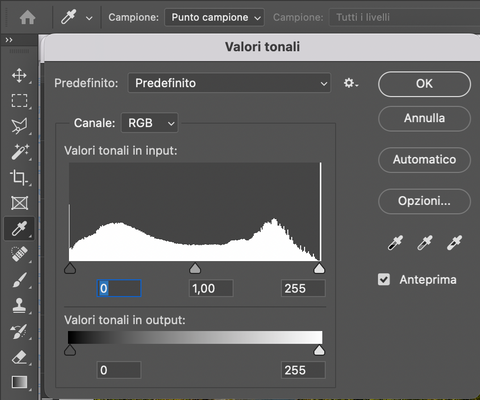Screen dimensions: 480x400
Task: Select the Crop tool
Action: pyautogui.click(x=19, y=177)
